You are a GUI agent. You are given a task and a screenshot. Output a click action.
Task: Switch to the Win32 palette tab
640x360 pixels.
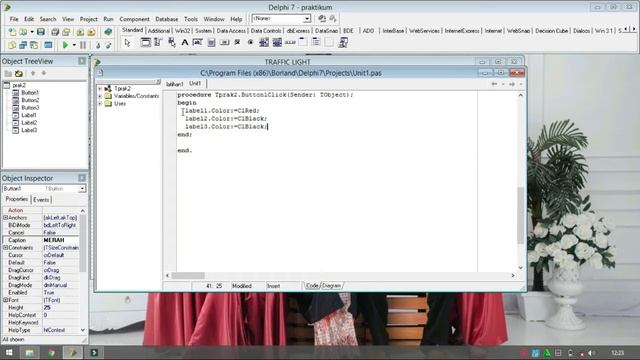pos(182,31)
